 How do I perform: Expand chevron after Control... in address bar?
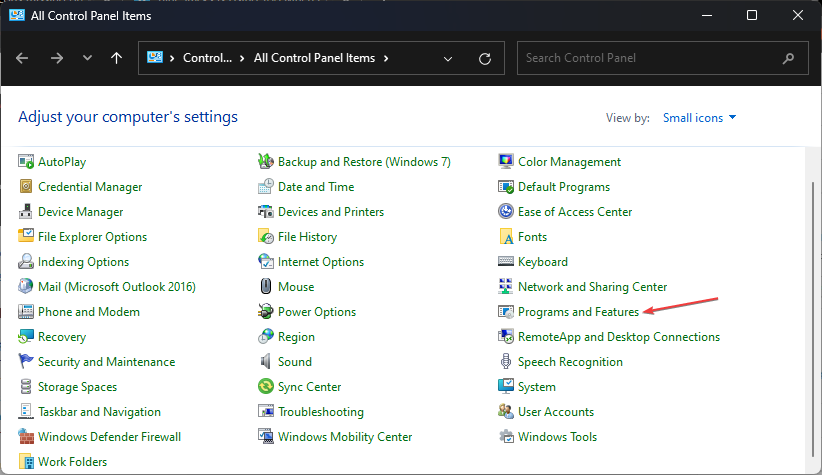(x=242, y=58)
